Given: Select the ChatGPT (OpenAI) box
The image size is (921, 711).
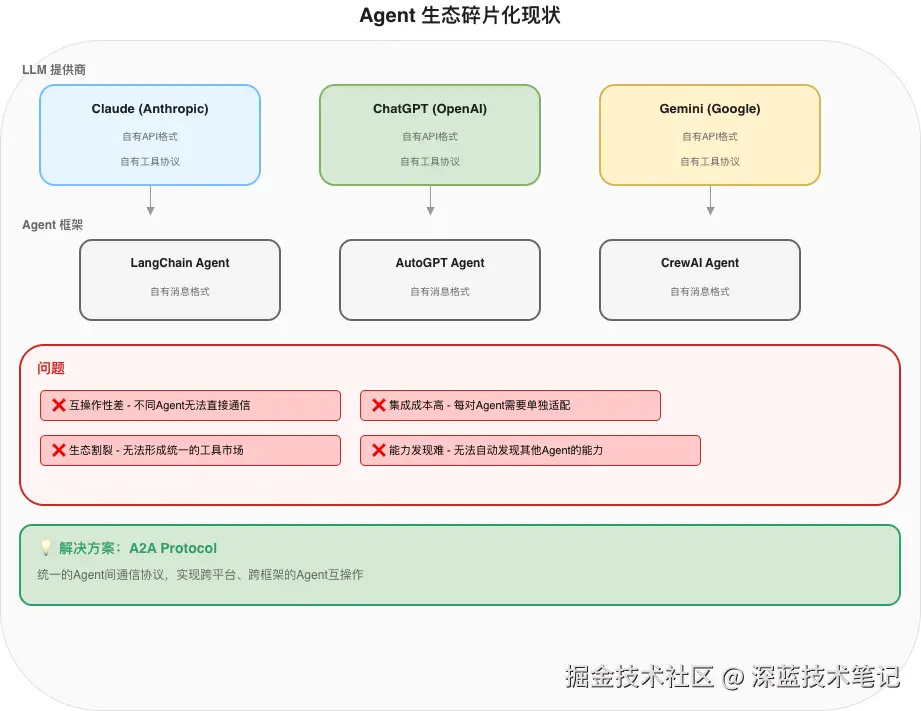Looking at the screenshot, I should pyautogui.click(x=430, y=135).
